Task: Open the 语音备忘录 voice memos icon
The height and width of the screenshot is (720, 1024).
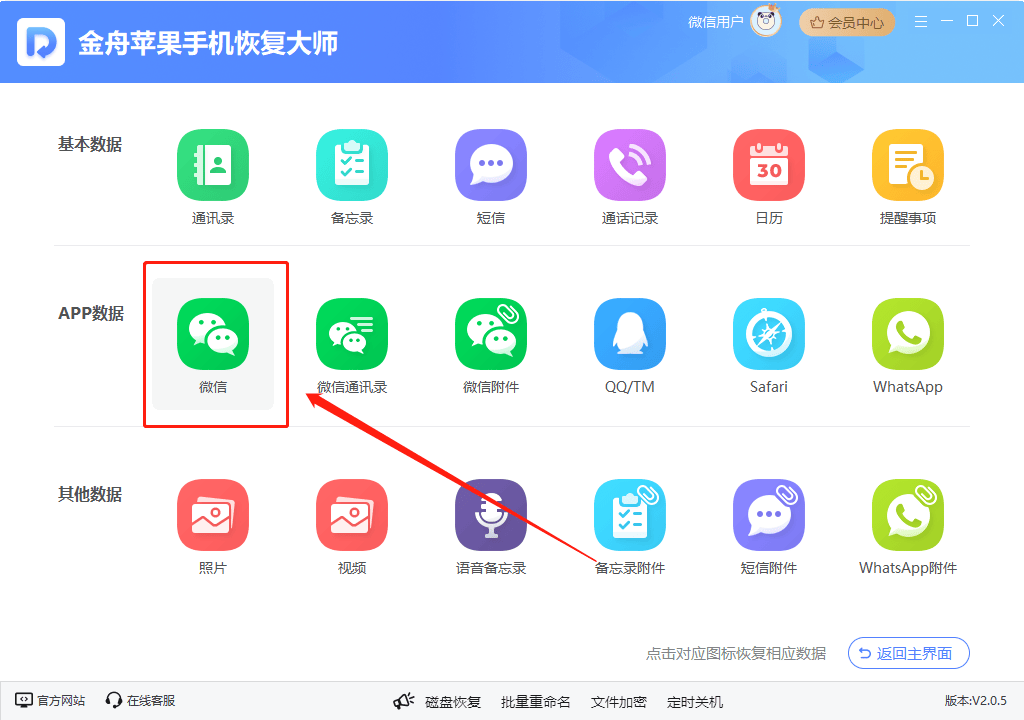Action: click(491, 514)
